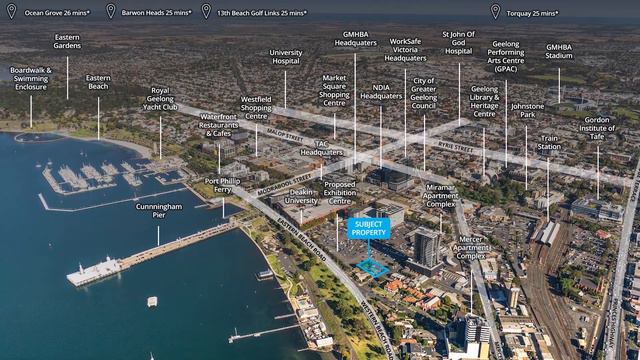Click the Geelong Library & Heritage Centre label
The height and width of the screenshot is (360, 640).
(x=484, y=101)
